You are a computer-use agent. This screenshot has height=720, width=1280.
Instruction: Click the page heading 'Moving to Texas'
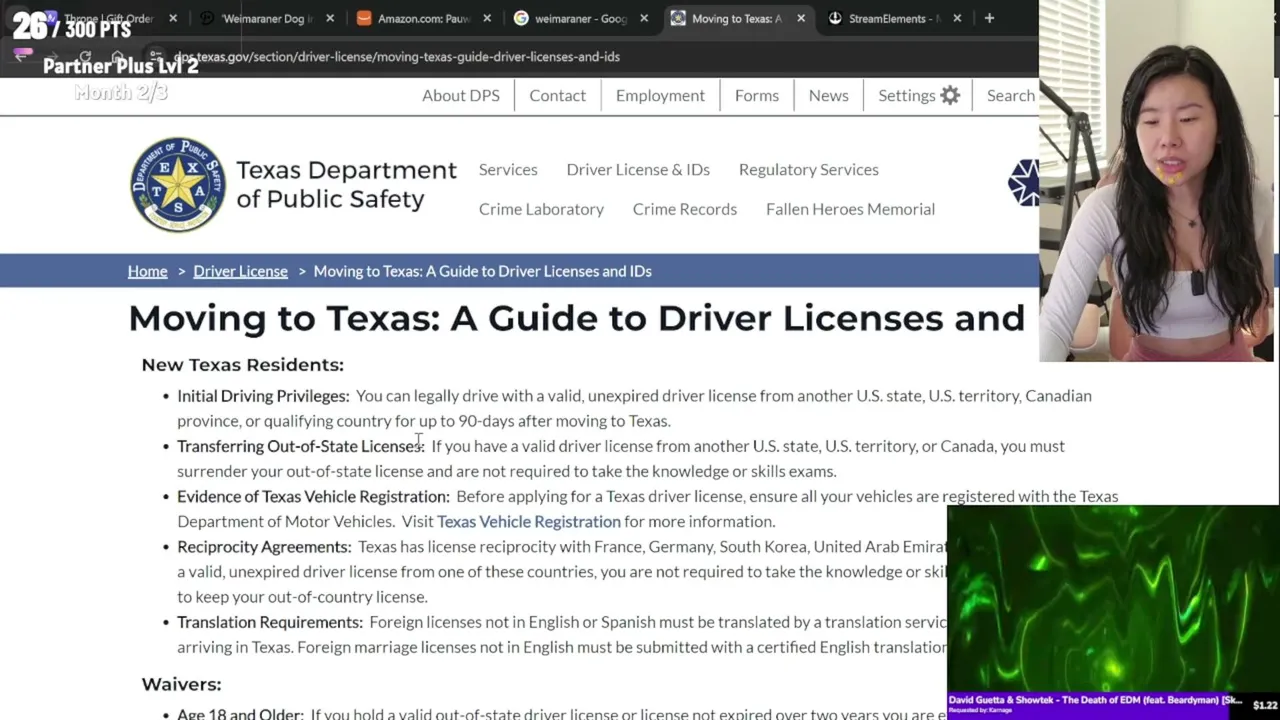[x=576, y=318]
